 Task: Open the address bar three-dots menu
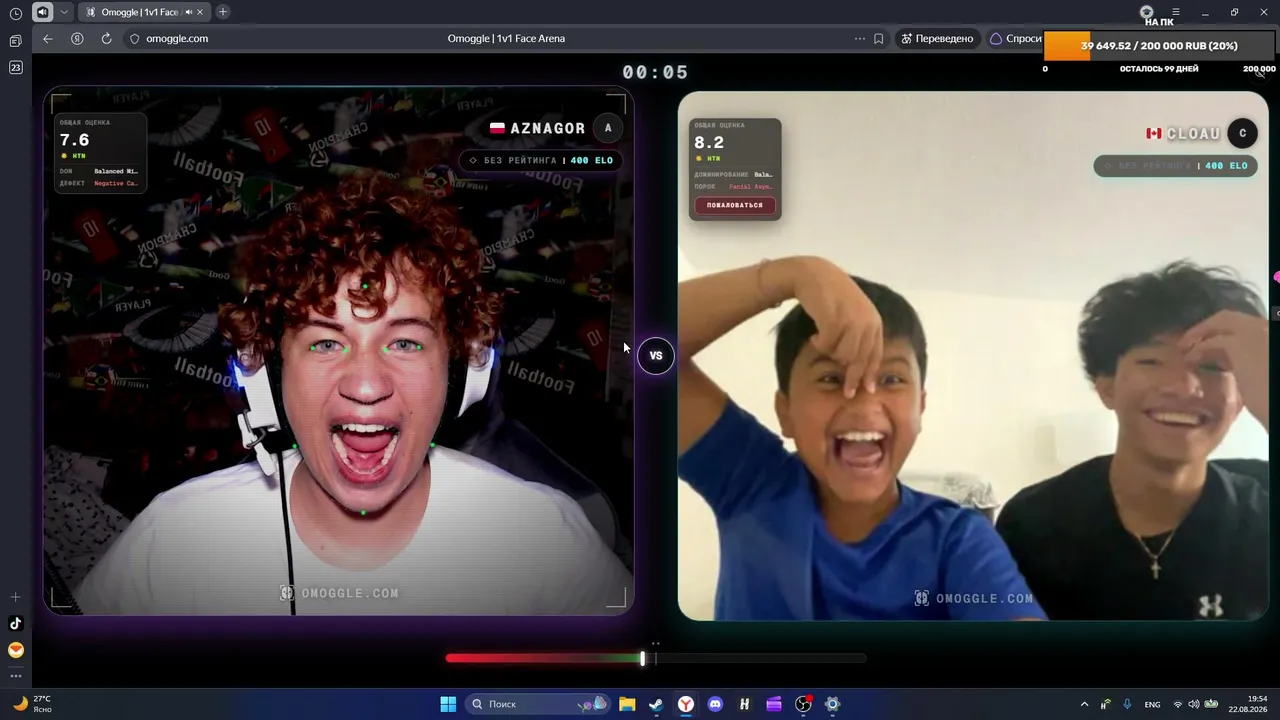(860, 39)
